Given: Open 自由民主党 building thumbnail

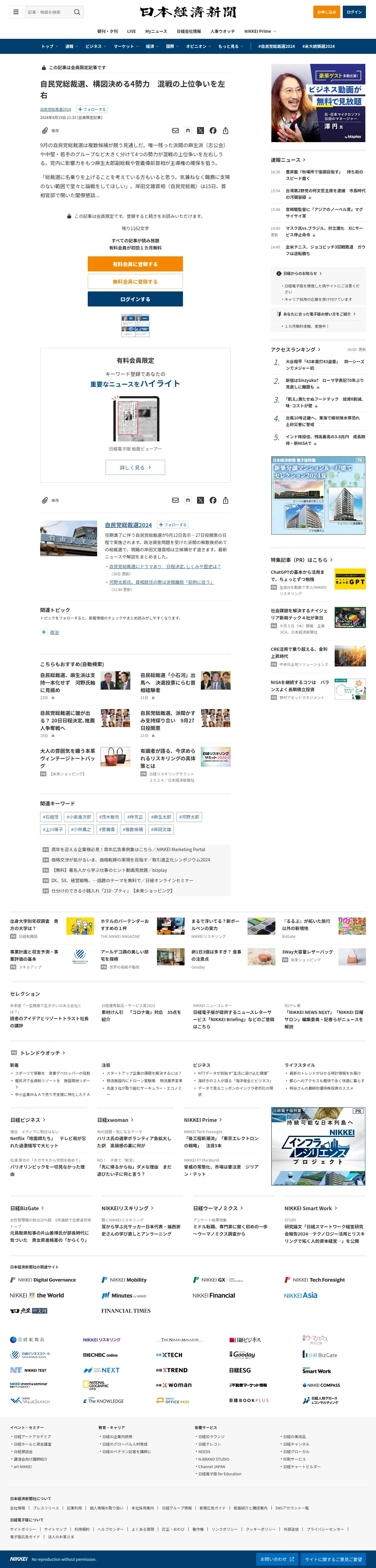Looking at the screenshot, I should (x=68, y=539).
